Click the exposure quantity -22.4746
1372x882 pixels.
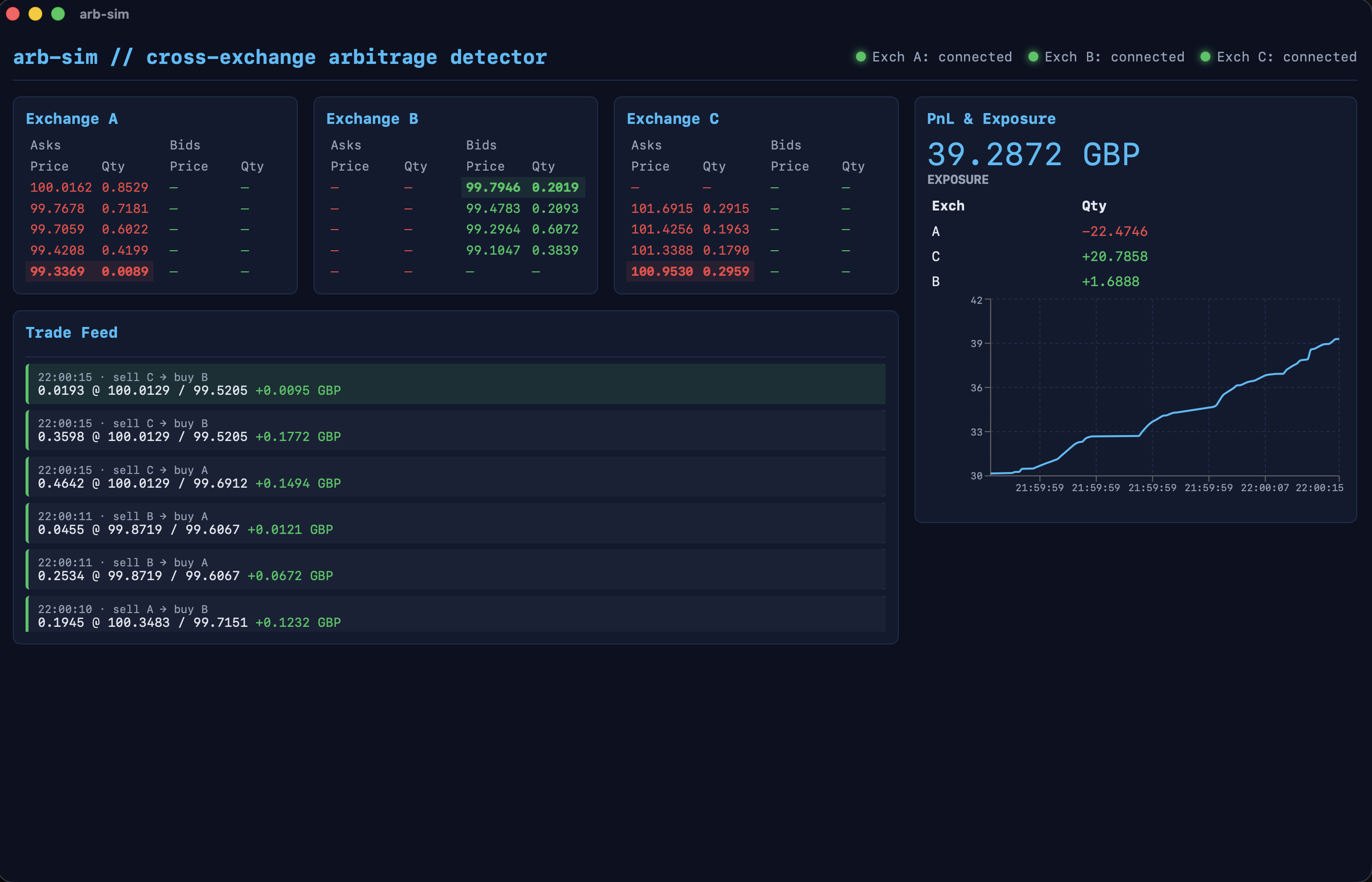pyautogui.click(x=1115, y=232)
